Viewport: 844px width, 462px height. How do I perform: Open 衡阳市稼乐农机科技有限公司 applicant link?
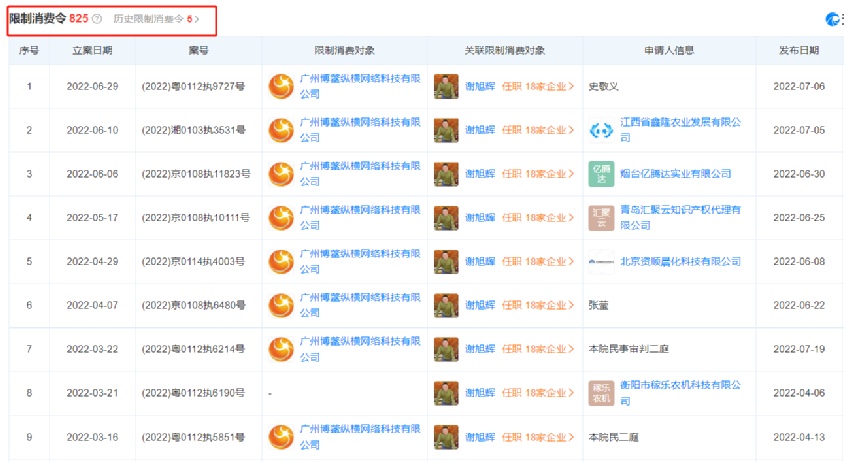coord(680,393)
